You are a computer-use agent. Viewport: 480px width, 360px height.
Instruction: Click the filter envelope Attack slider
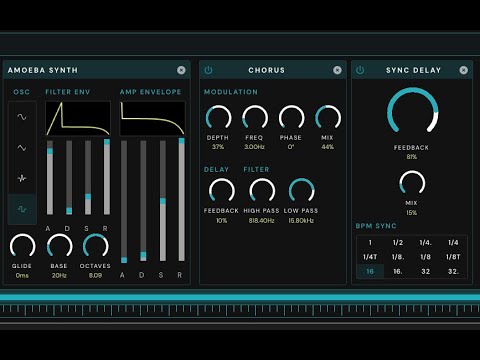click(50, 177)
